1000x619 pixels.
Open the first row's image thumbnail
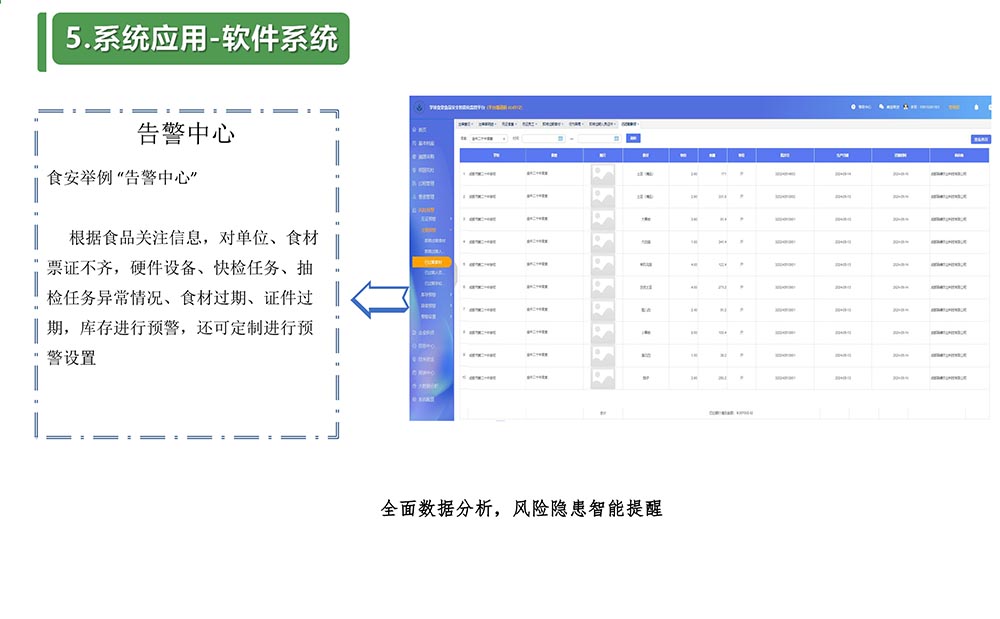[x=603, y=174]
